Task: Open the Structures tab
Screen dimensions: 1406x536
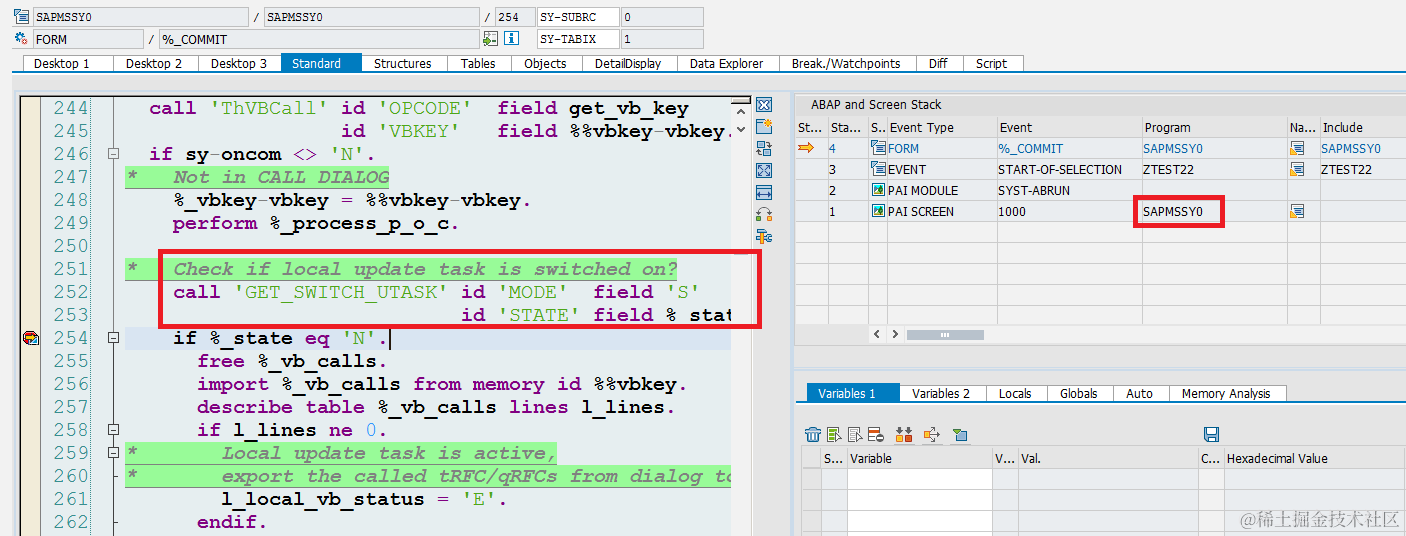Action: coord(403,63)
